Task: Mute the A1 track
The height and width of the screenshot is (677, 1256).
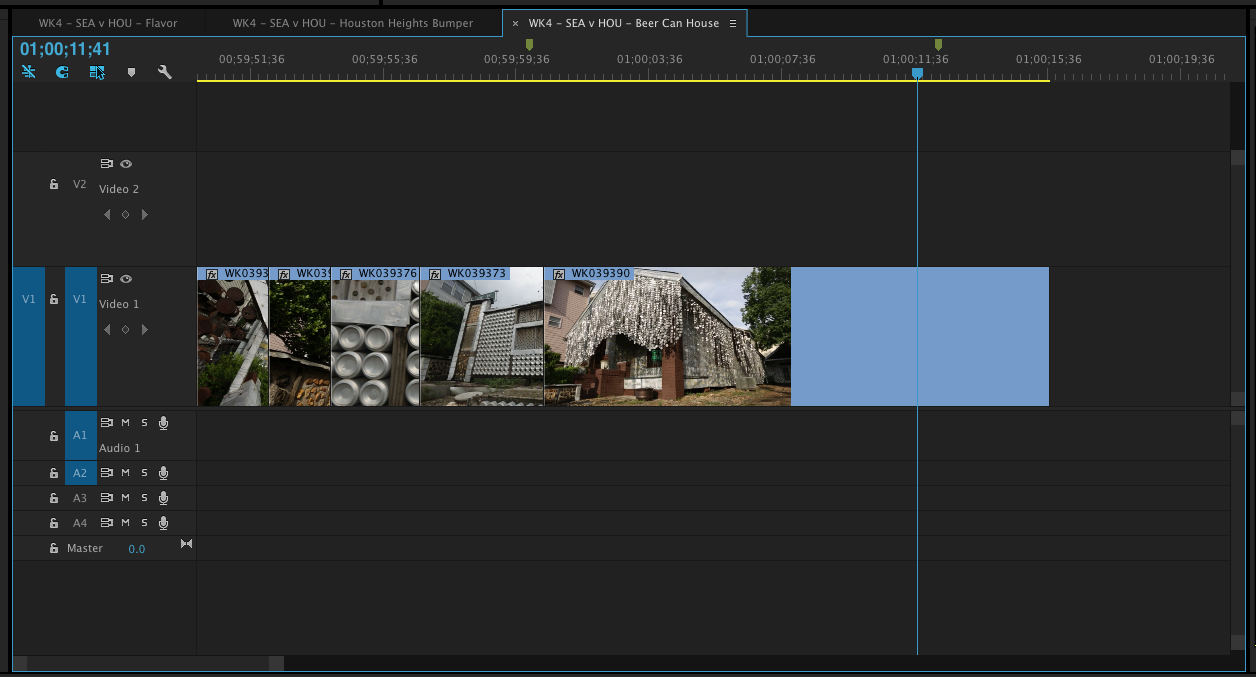Action: pyautogui.click(x=126, y=423)
